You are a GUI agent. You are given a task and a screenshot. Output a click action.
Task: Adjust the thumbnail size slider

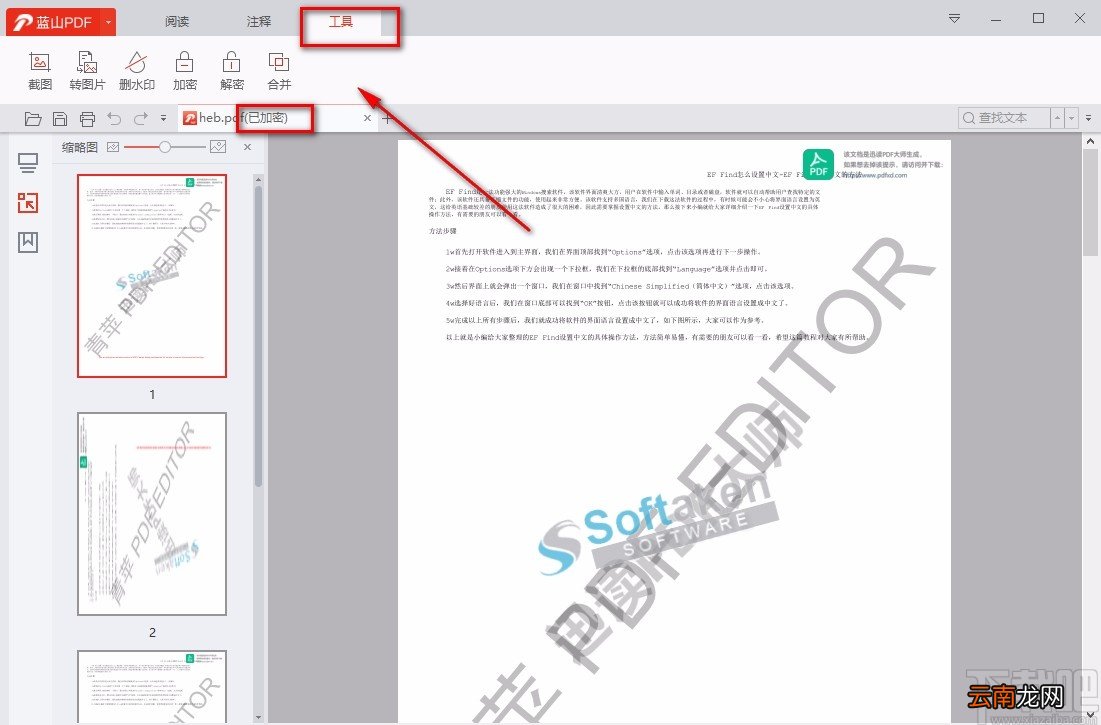164,147
